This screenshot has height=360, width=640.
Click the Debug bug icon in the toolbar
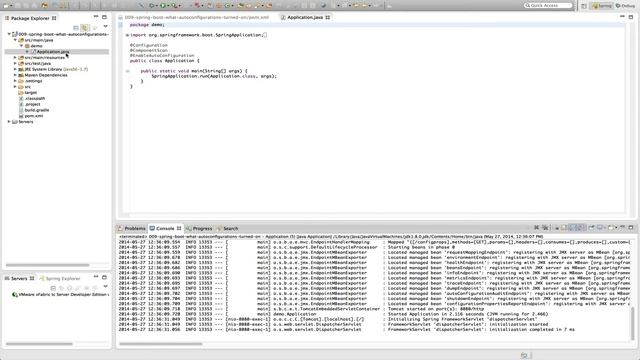[151, 5]
